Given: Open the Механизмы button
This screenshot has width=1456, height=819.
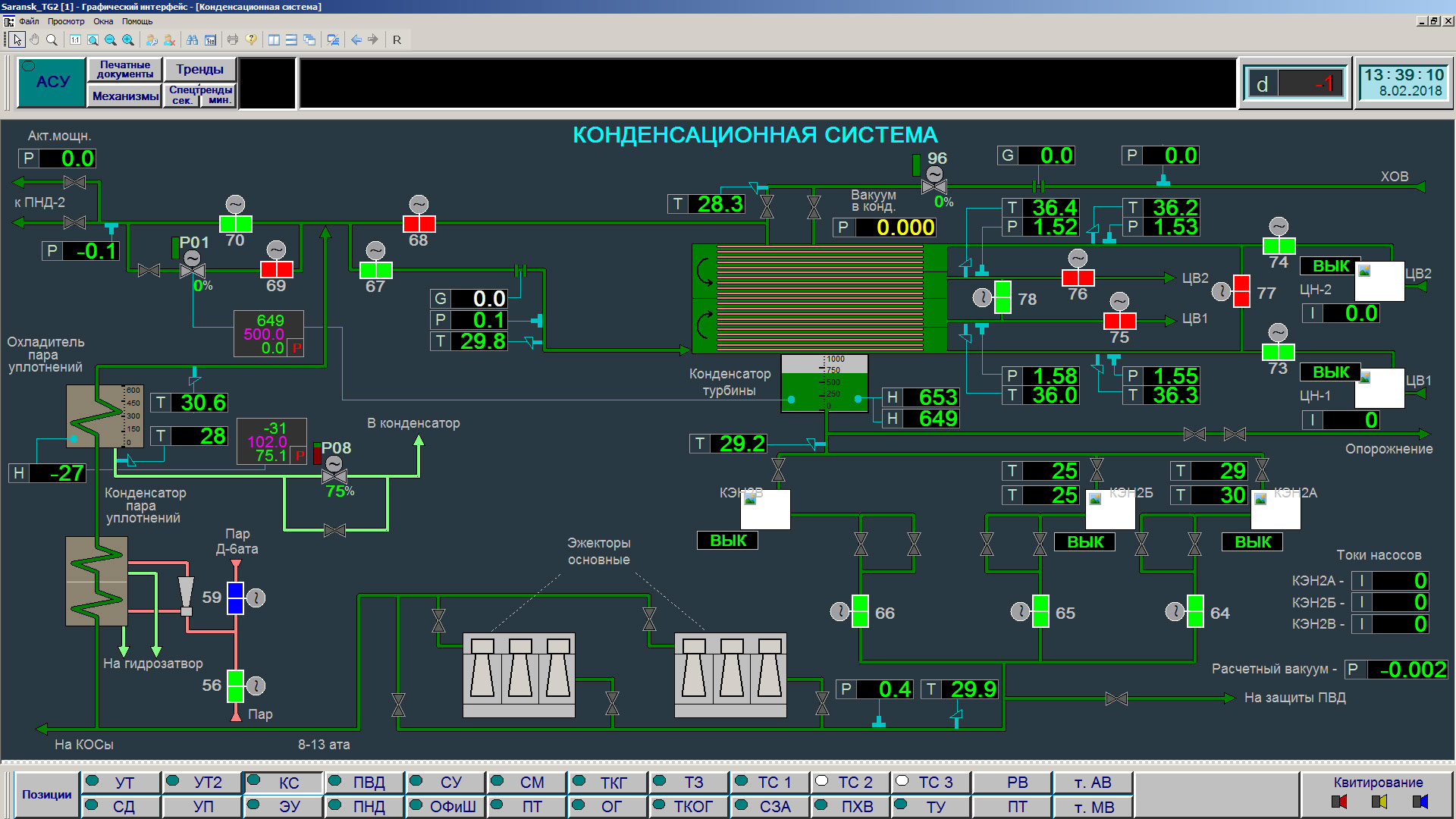Looking at the screenshot, I should (x=125, y=96).
